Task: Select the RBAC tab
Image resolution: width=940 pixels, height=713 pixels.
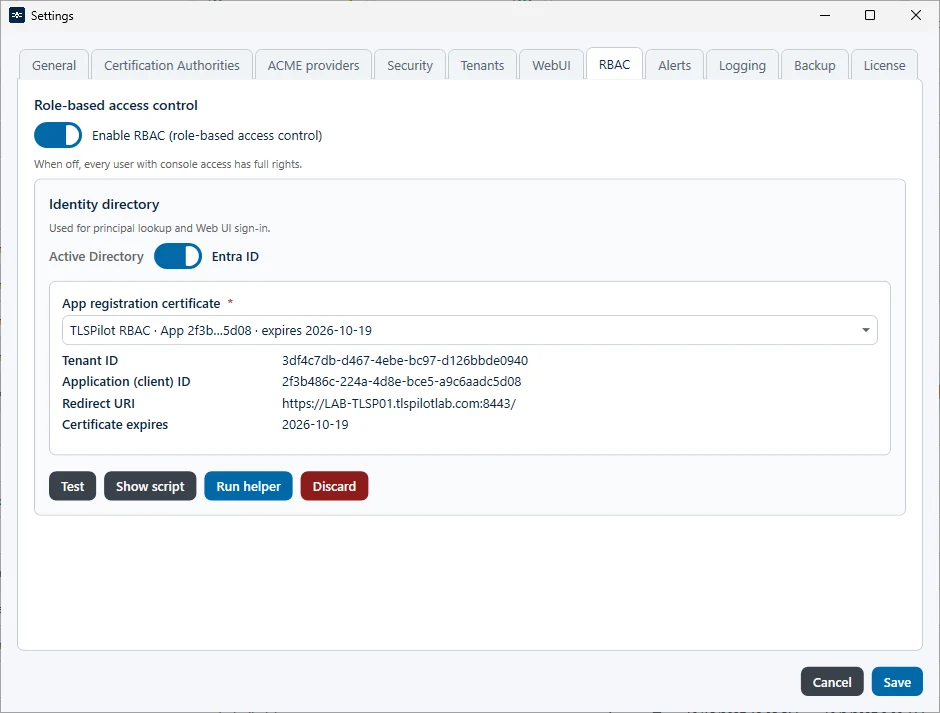Action: [x=614, y=64]
